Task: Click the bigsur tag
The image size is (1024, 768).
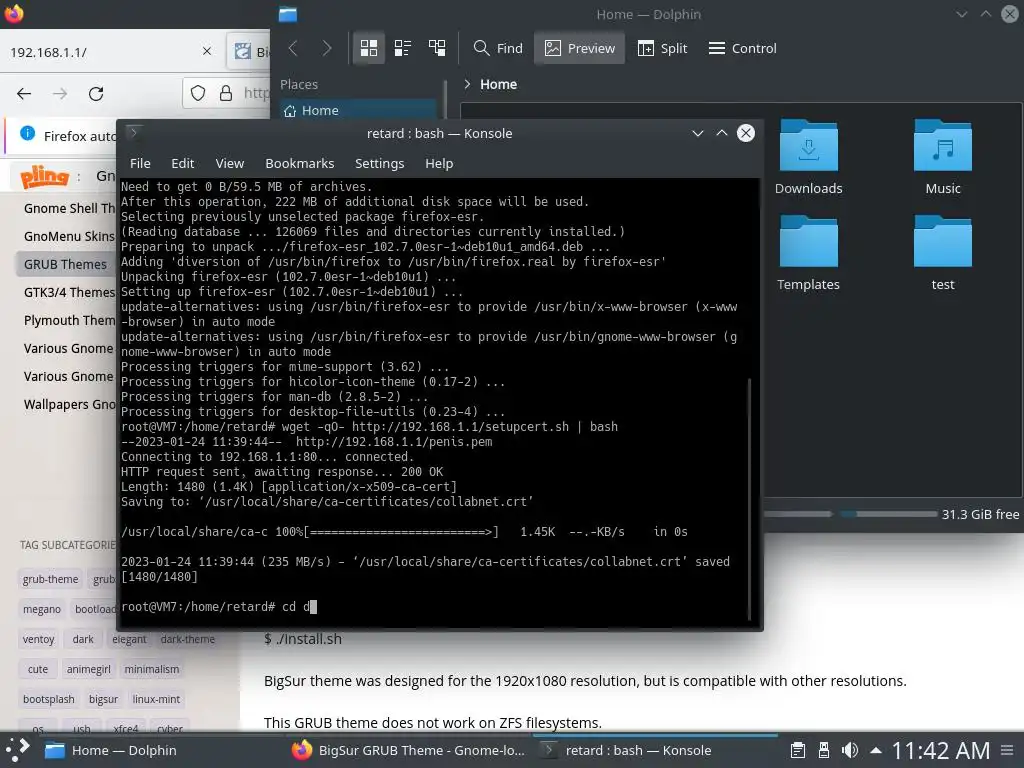Action: point(103,699)
